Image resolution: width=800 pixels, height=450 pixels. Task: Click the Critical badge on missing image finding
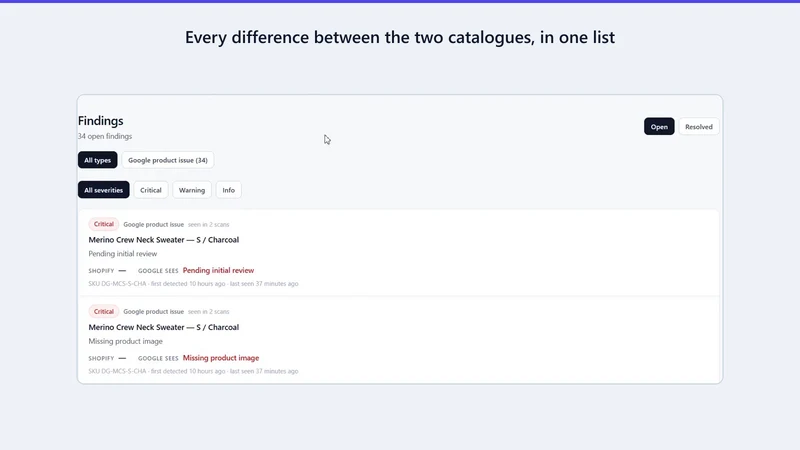tap(104, 311)
